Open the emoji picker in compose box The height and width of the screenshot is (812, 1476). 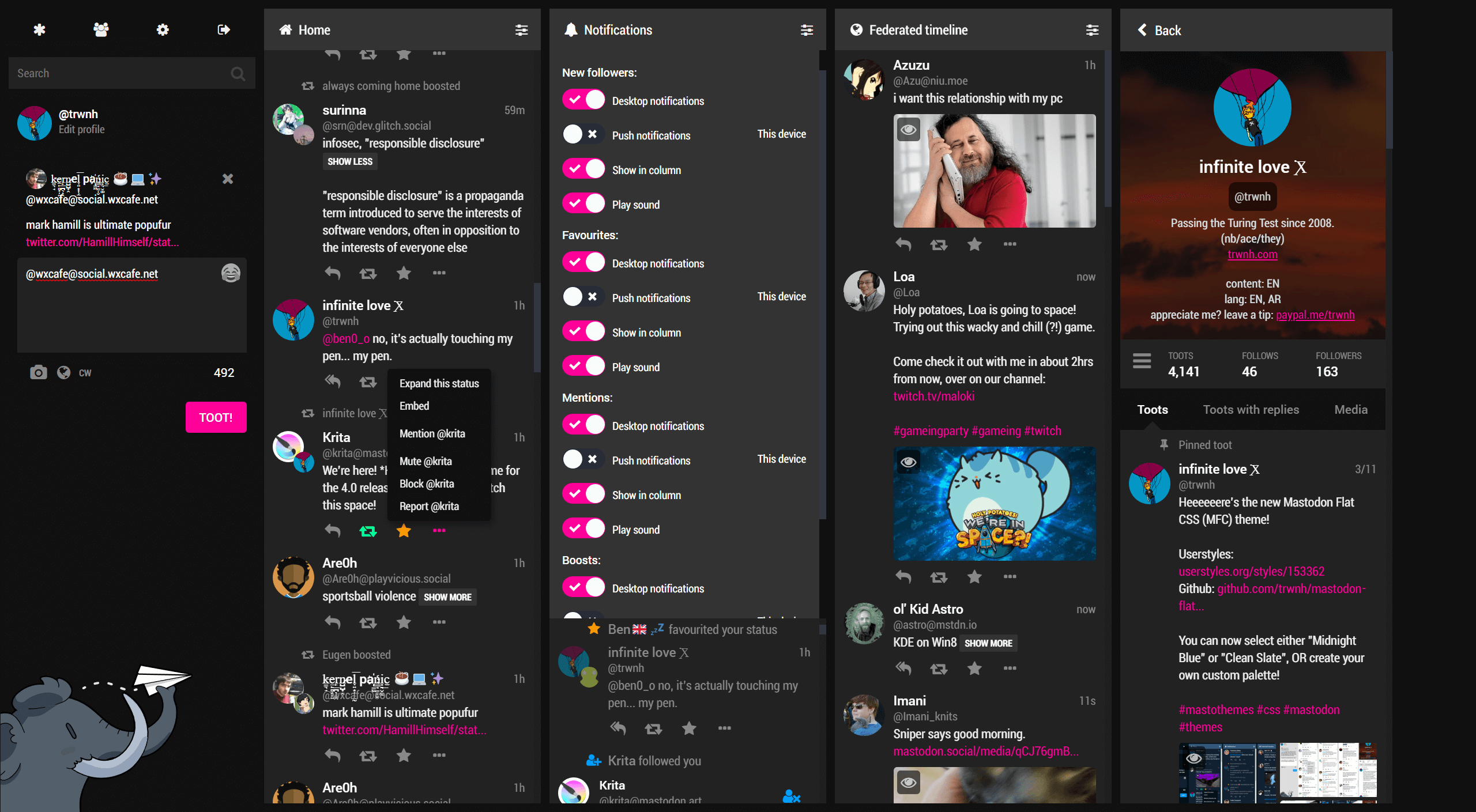tap(231, 273)
